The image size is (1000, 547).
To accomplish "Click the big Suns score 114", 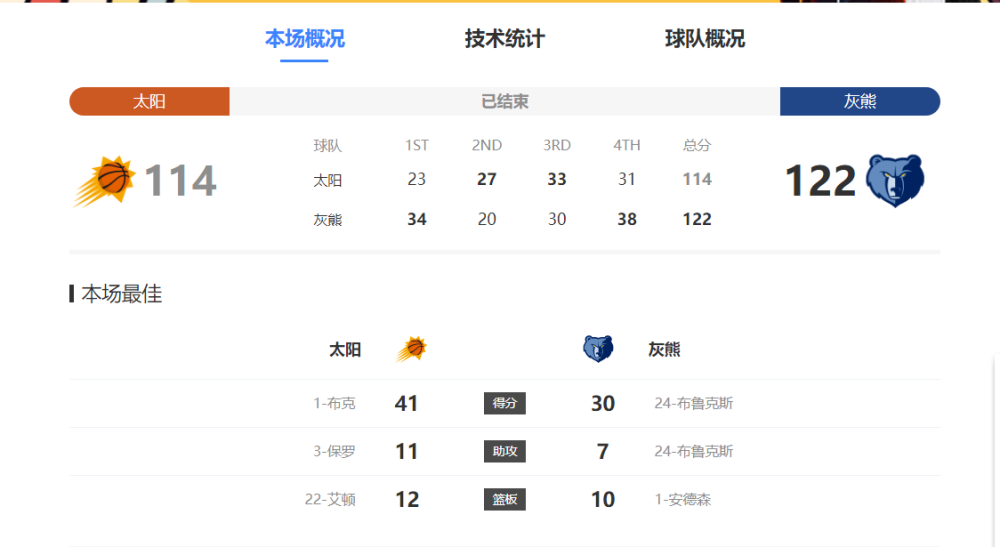I will coord(180,180).
